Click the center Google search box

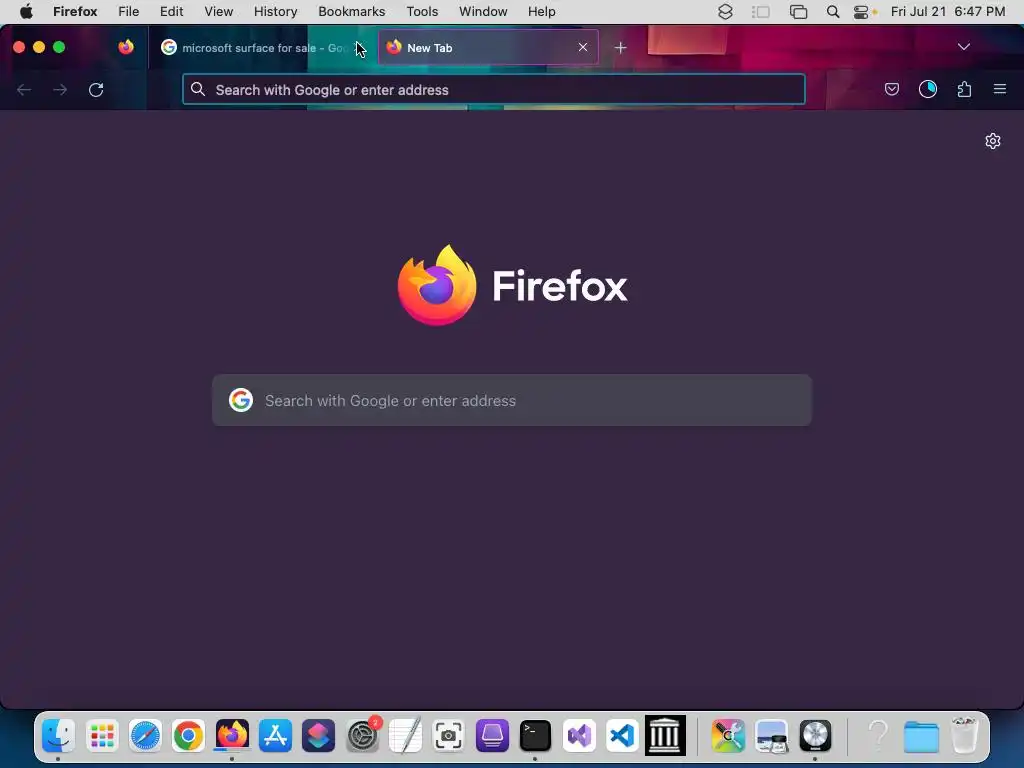coord(512,400)
